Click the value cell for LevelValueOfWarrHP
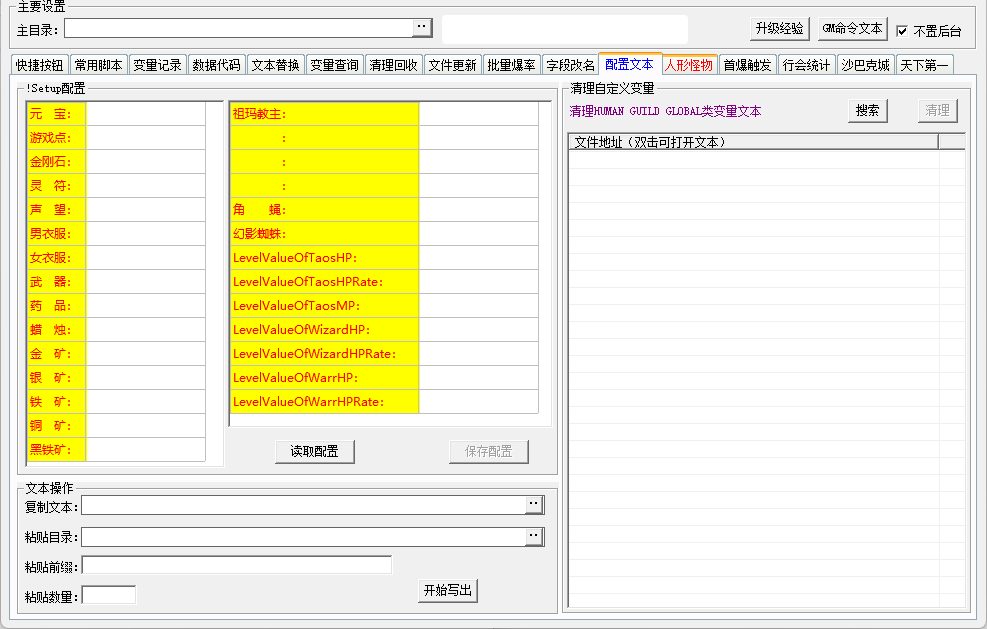Screen dimensions: 987x629 478,378
